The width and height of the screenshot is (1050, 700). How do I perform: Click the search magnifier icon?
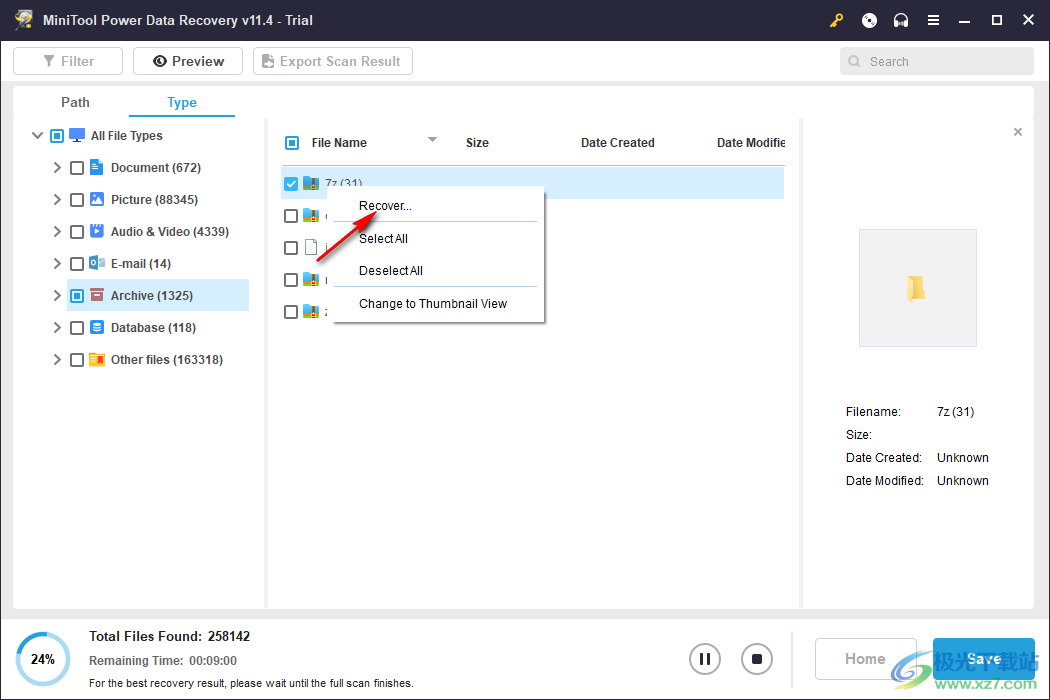pyautogui.click(x=854, y=61)
